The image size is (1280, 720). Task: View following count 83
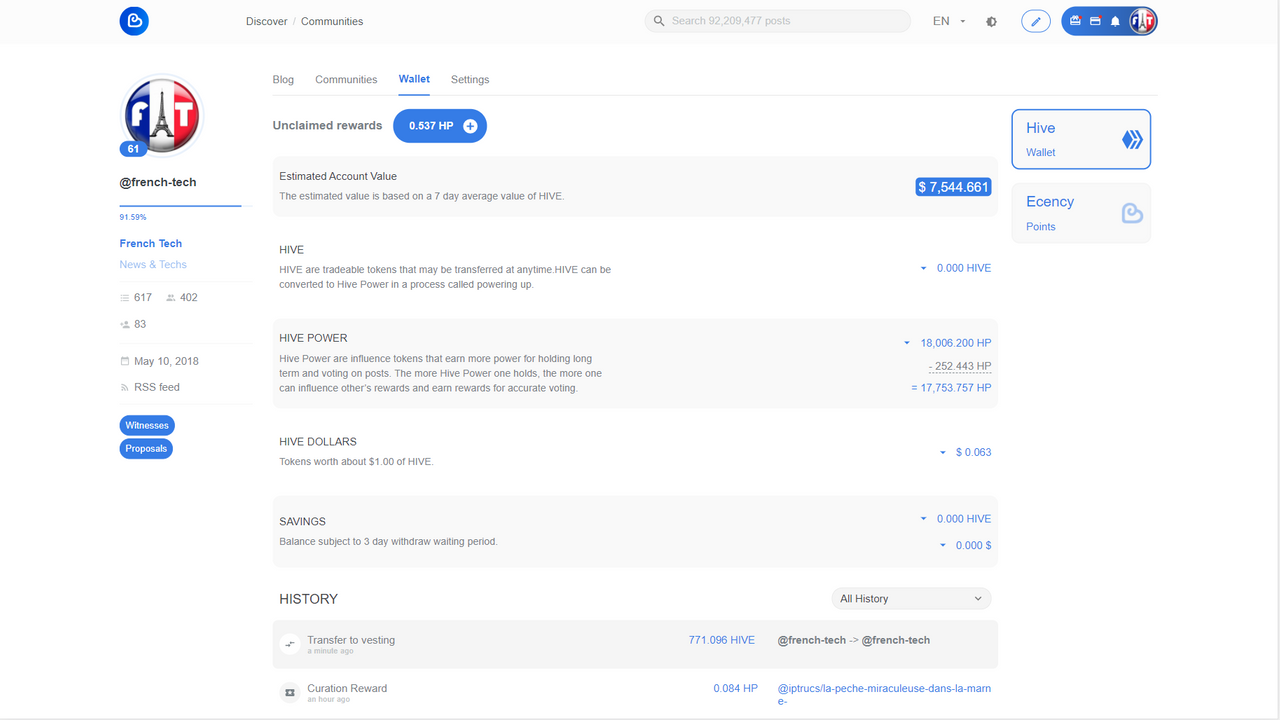click(x=133, y=324)
